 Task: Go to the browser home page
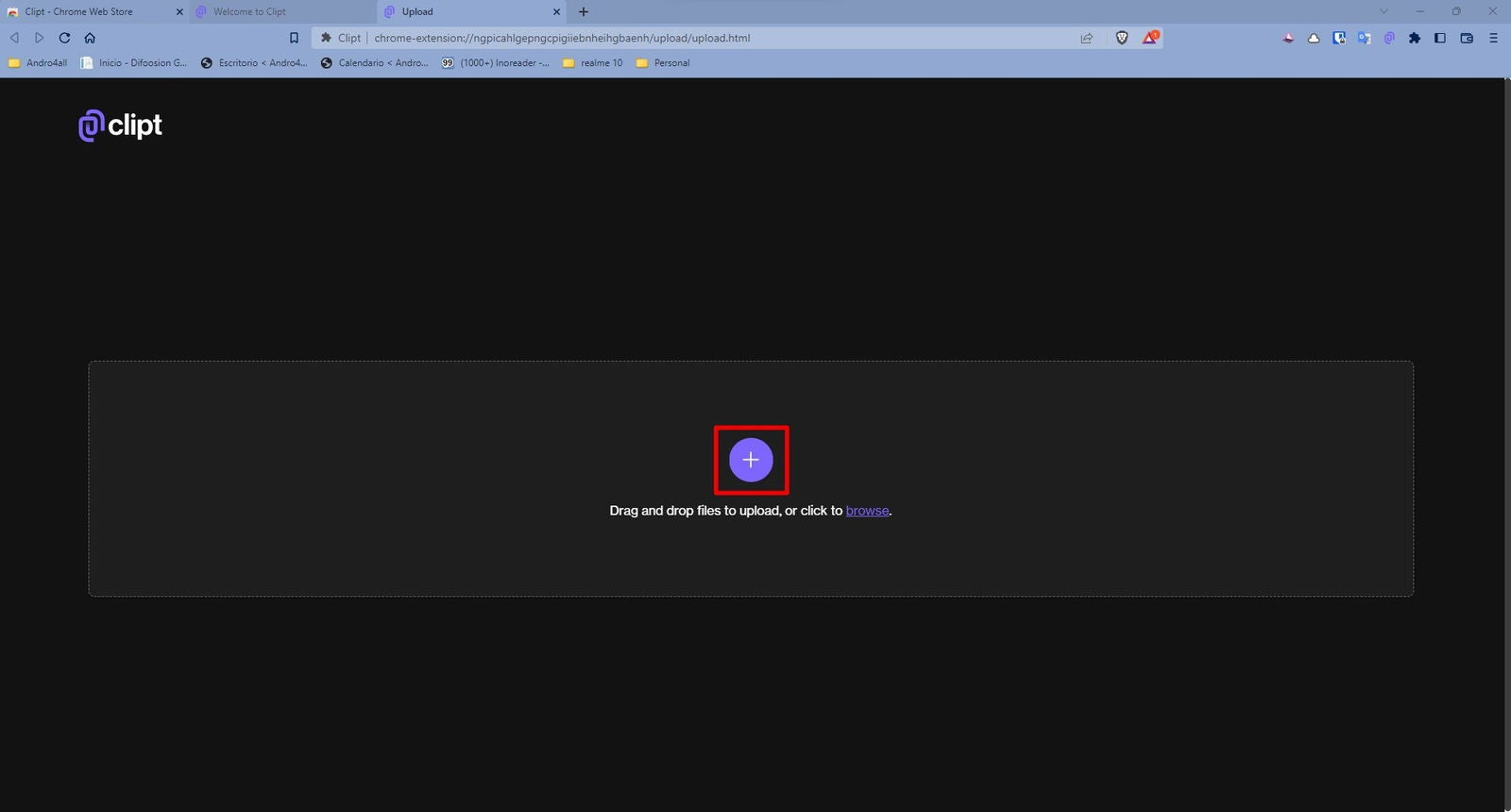tap(90, 38)
